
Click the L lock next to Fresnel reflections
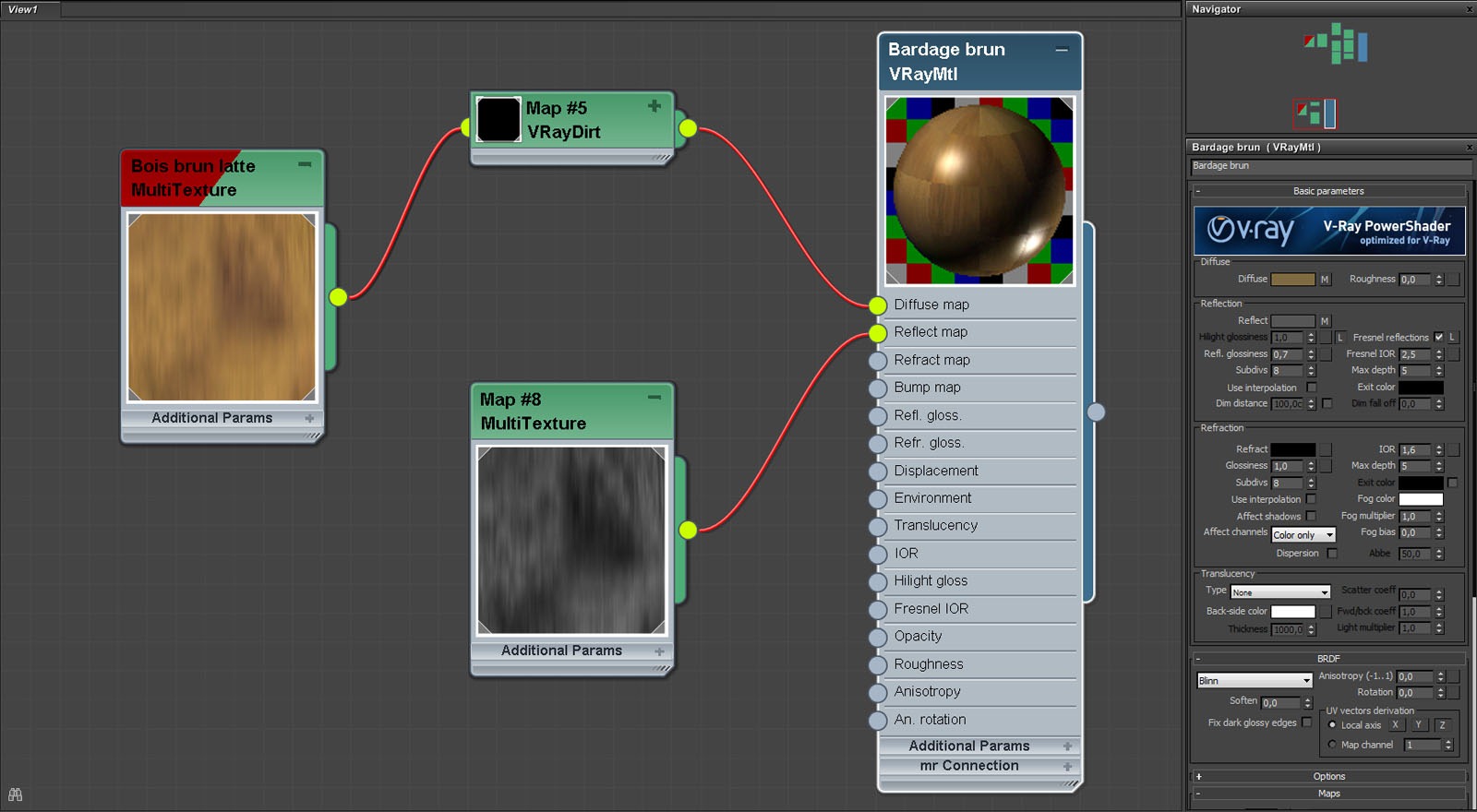point(1452,338)
